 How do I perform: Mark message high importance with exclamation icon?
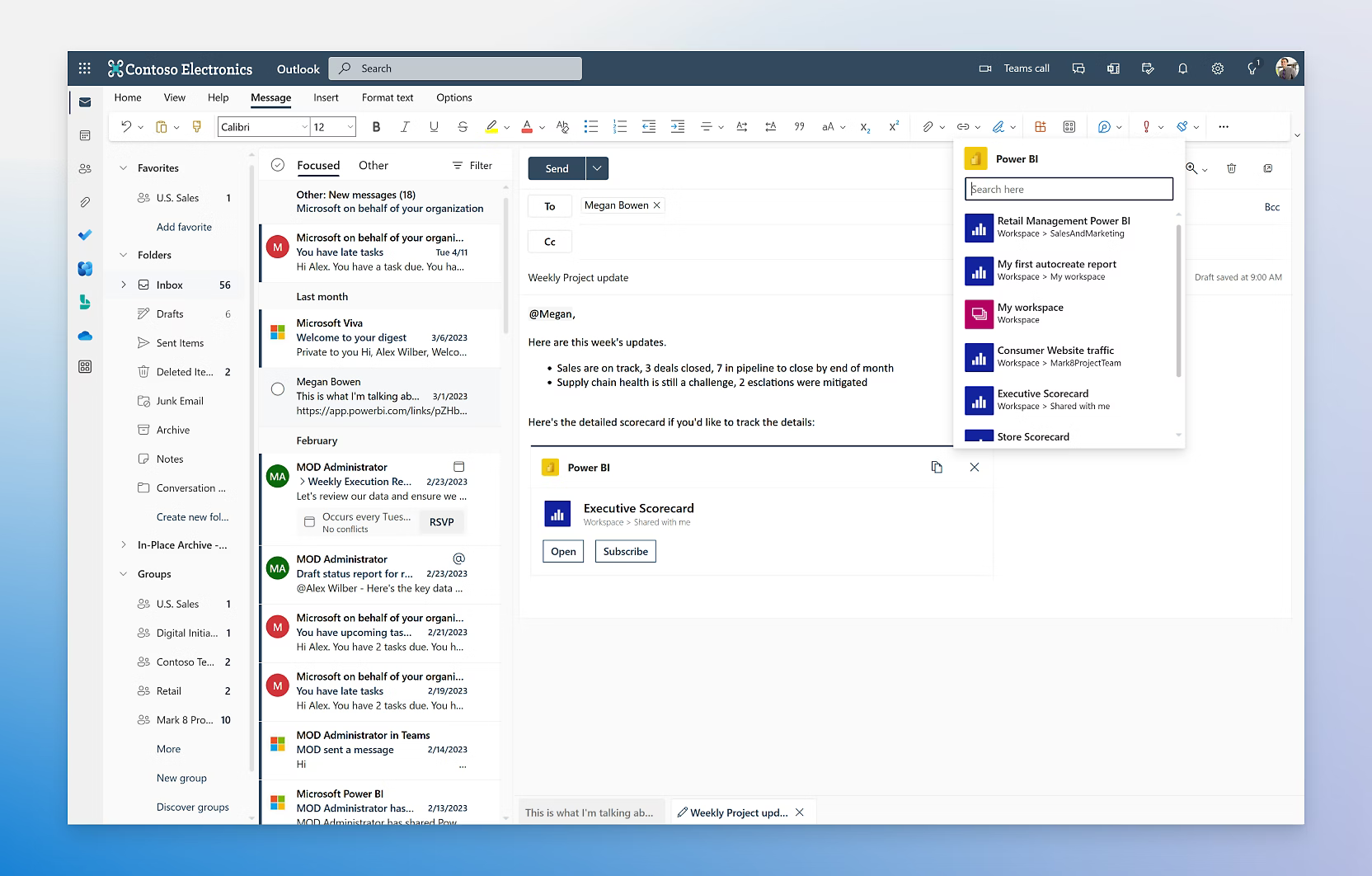1145,126
